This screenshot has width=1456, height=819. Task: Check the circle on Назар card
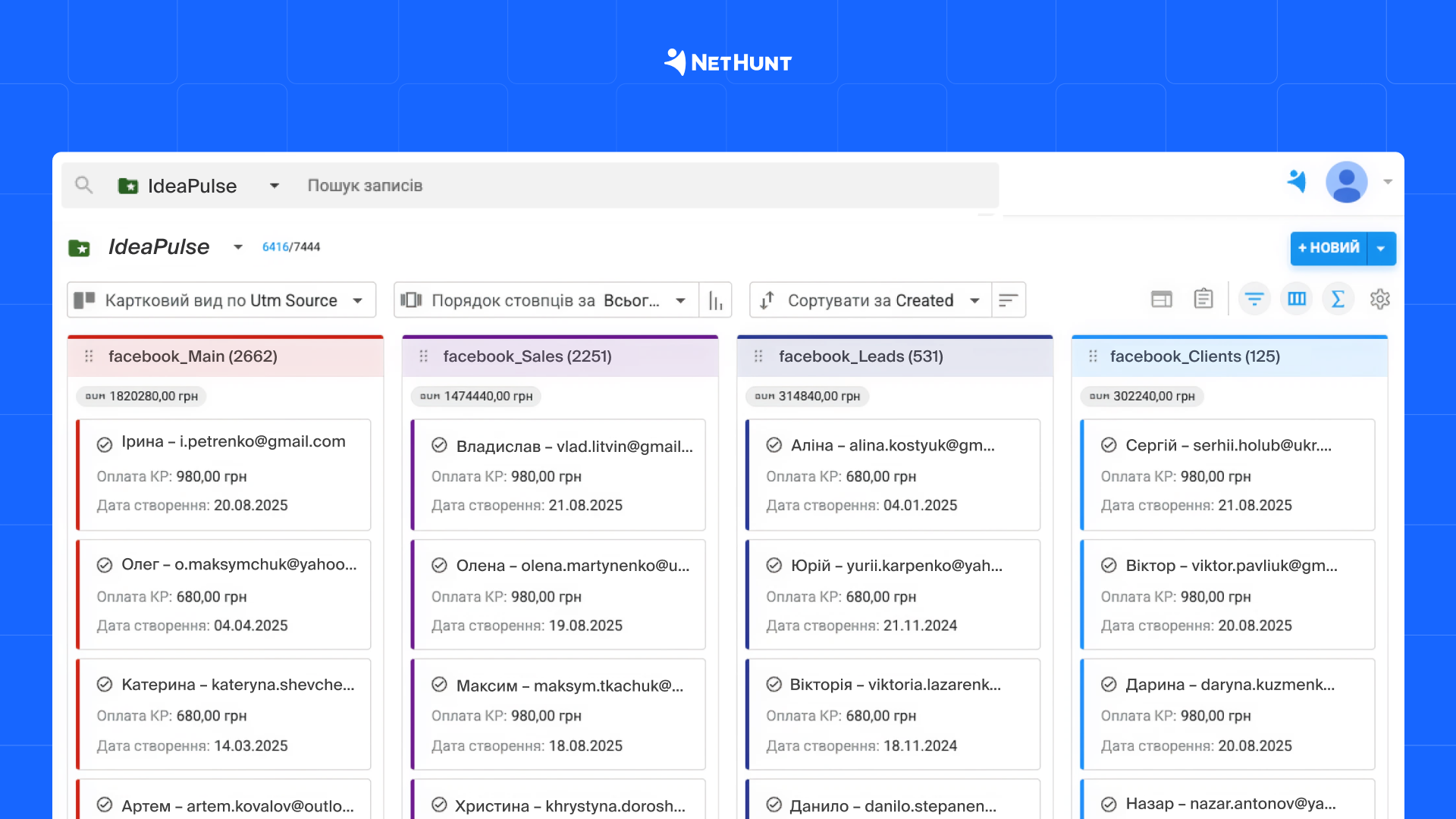(1109, 805)
